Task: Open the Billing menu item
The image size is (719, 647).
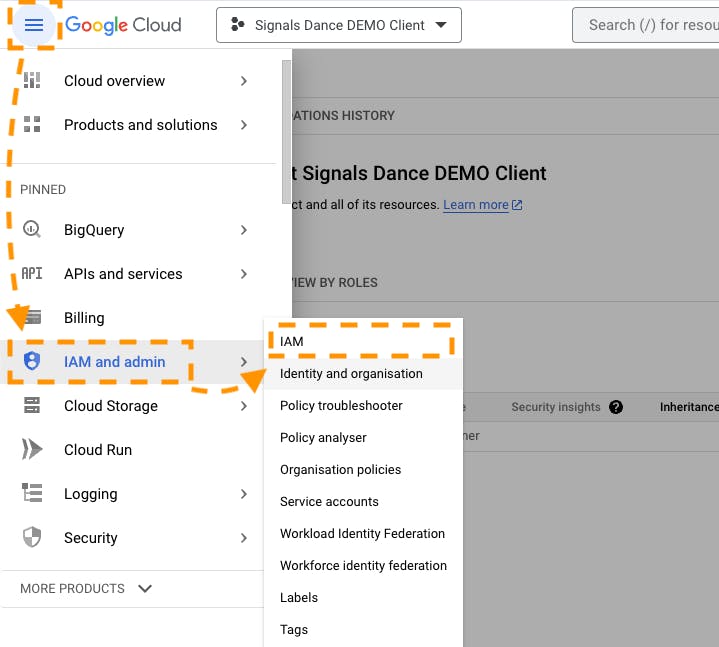Action: [x=133, y=318]
